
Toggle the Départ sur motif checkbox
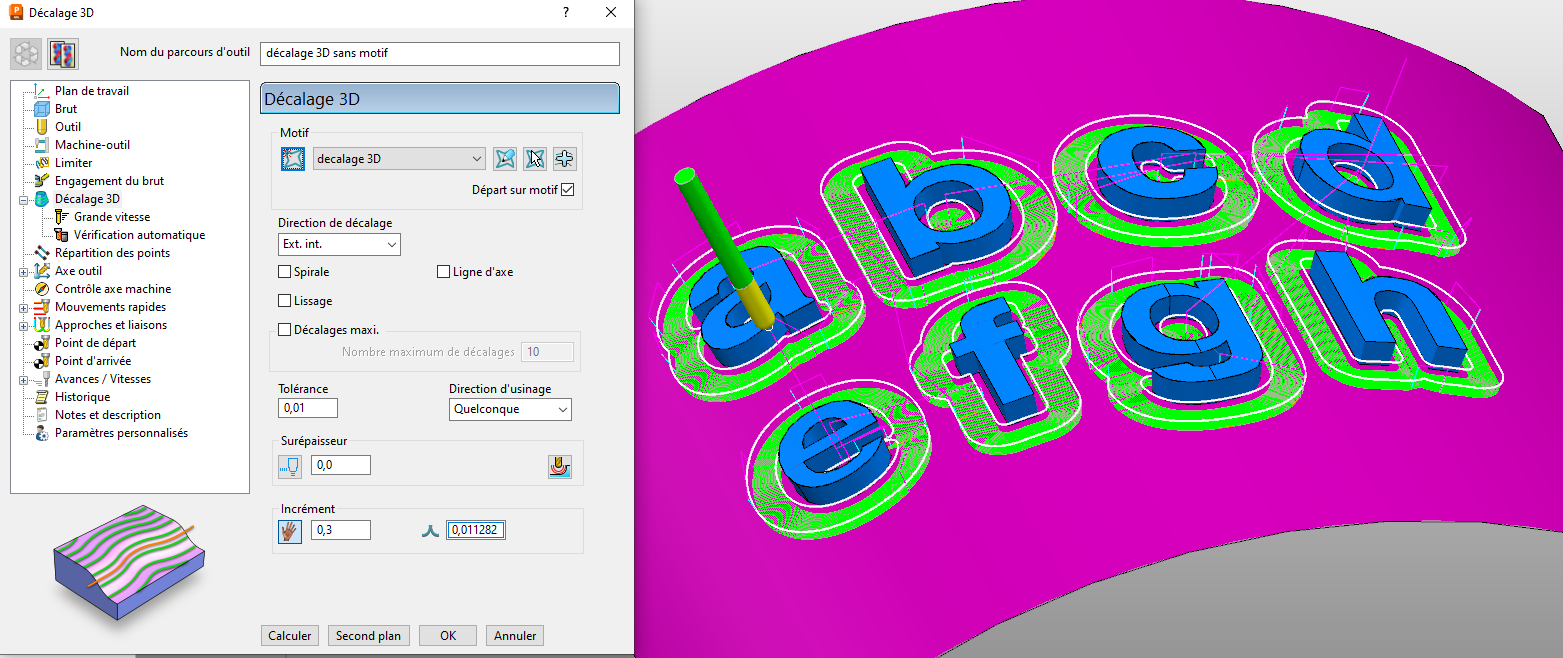[x=568, y=190]
